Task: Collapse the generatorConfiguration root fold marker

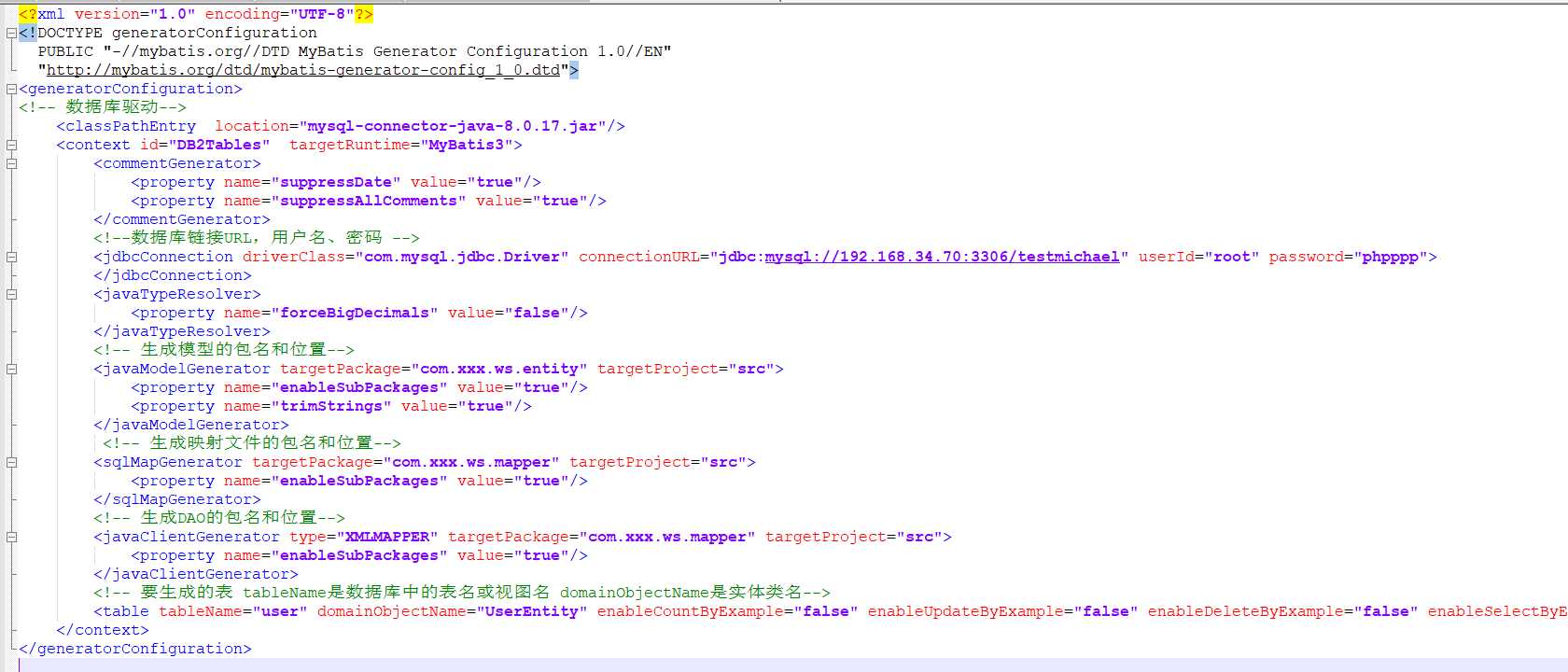Action: [11, 89]
